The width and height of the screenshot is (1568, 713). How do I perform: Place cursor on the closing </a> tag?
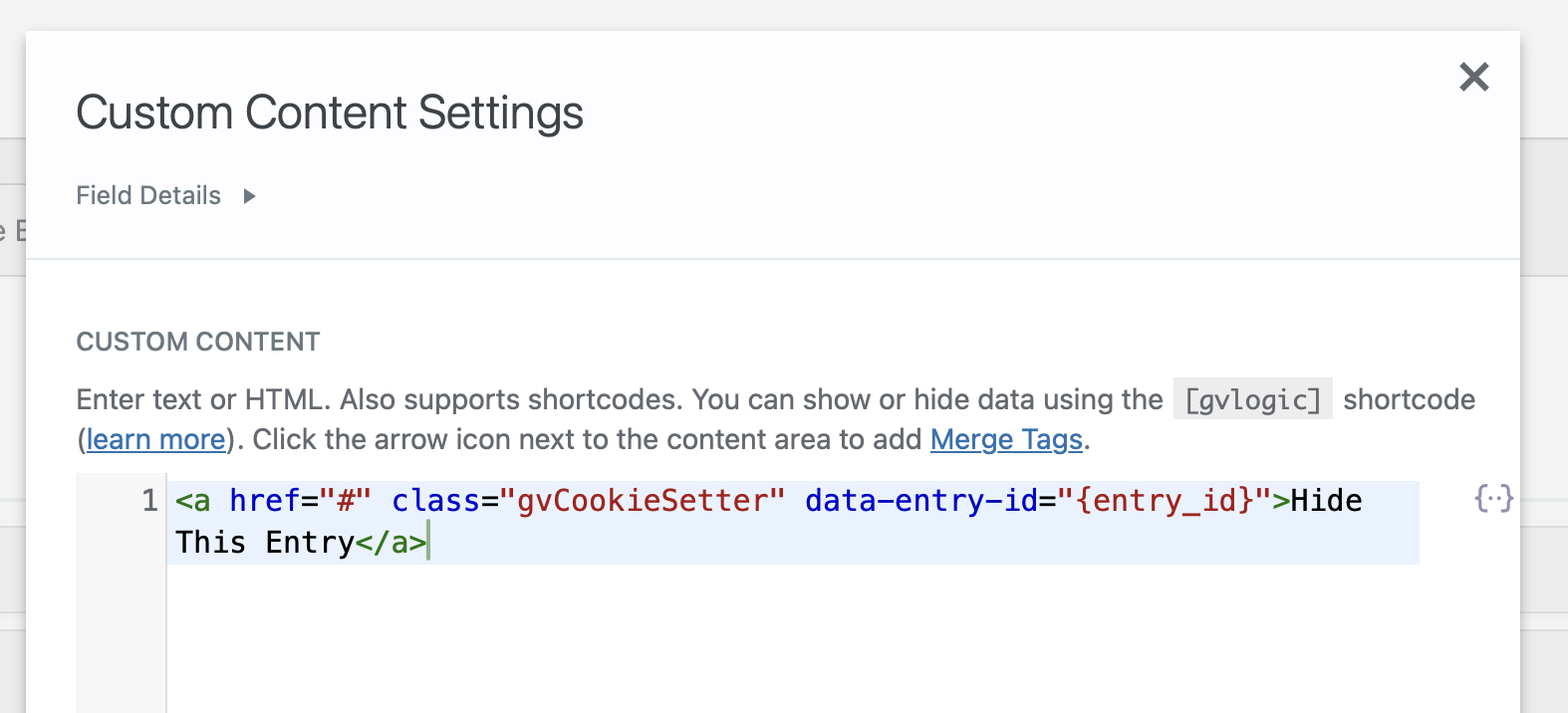tap(391, 543)
